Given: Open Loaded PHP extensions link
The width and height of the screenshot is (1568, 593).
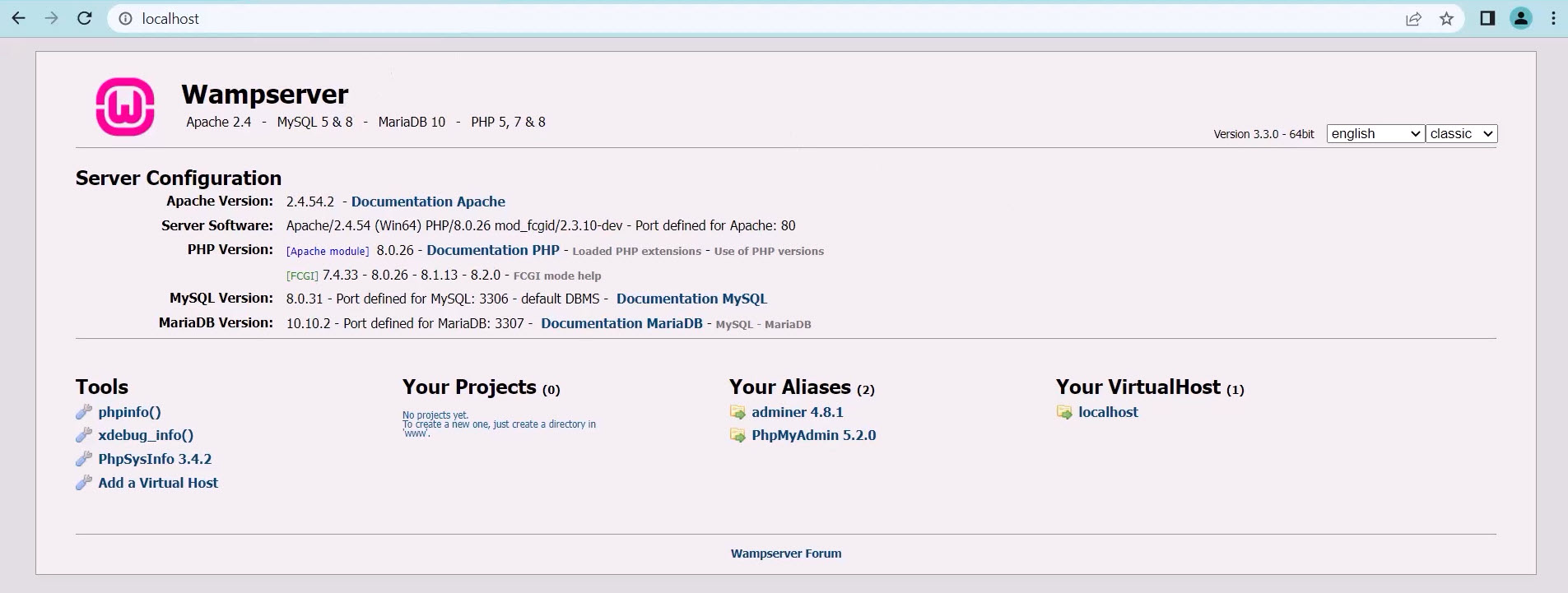Looking at the screenshot, I should click(636, 252).
